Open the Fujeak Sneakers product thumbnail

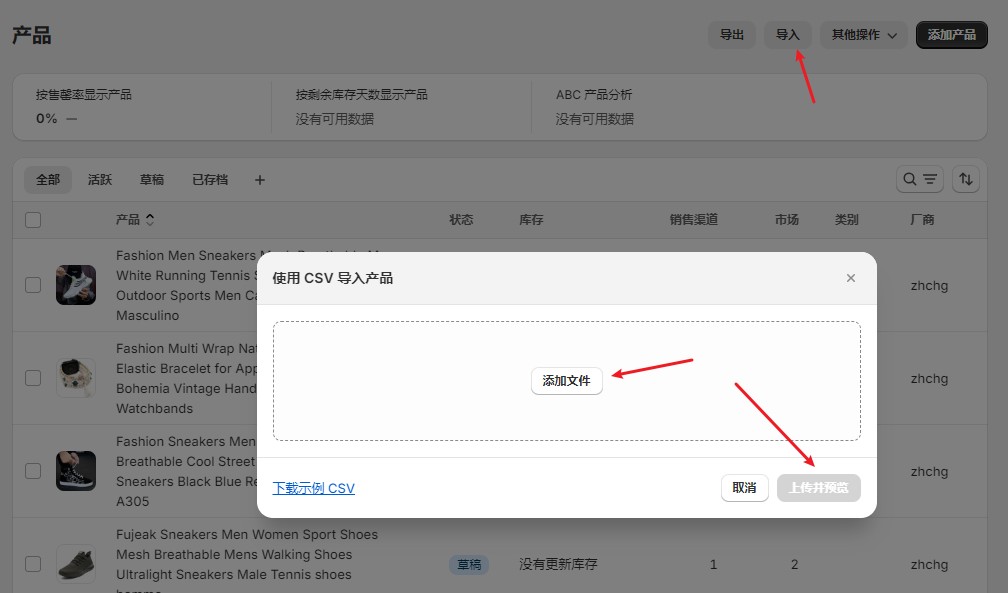click(76, 564)
